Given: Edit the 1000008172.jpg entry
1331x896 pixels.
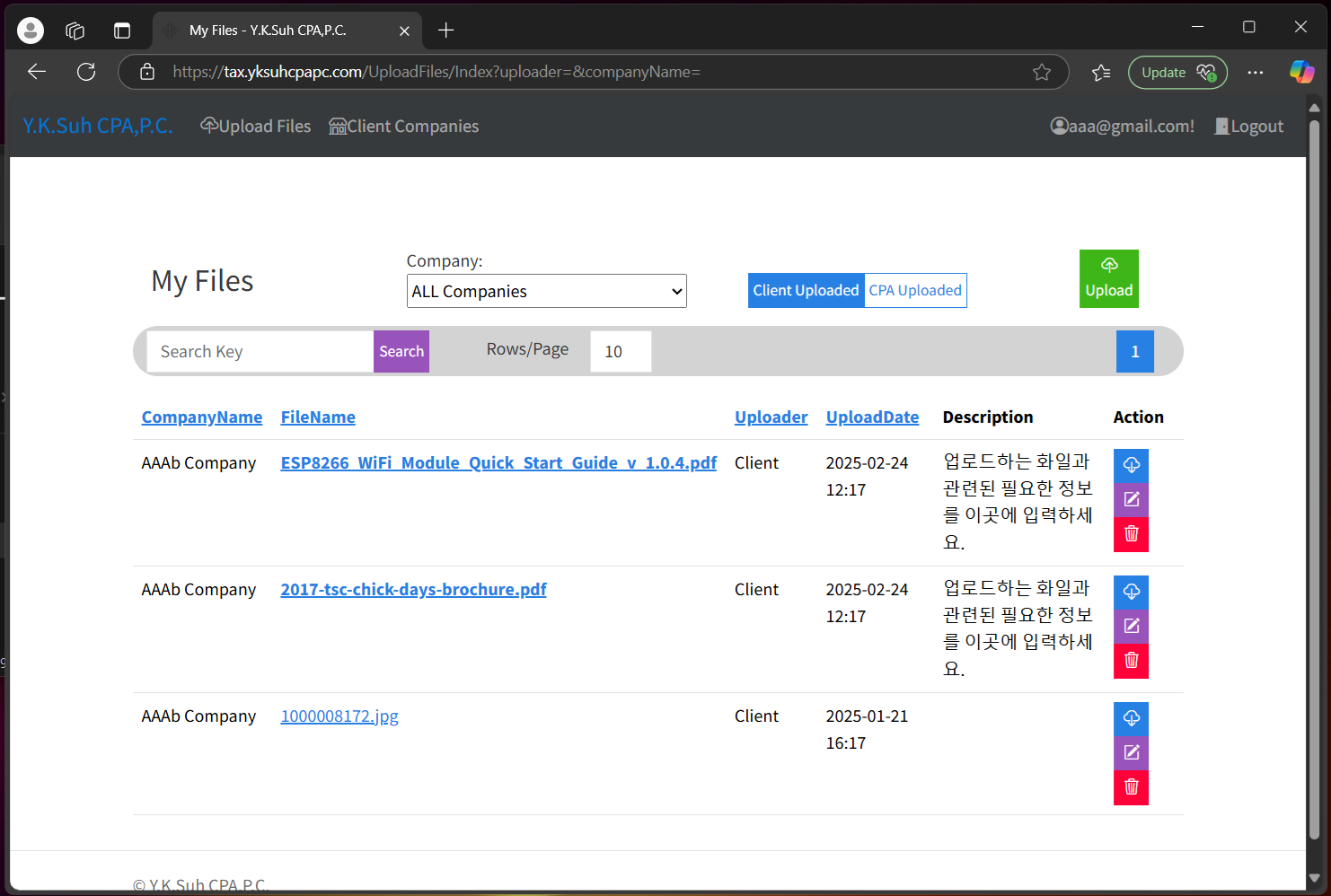Looking at the screenshot, I should (x=1131, y=752).
